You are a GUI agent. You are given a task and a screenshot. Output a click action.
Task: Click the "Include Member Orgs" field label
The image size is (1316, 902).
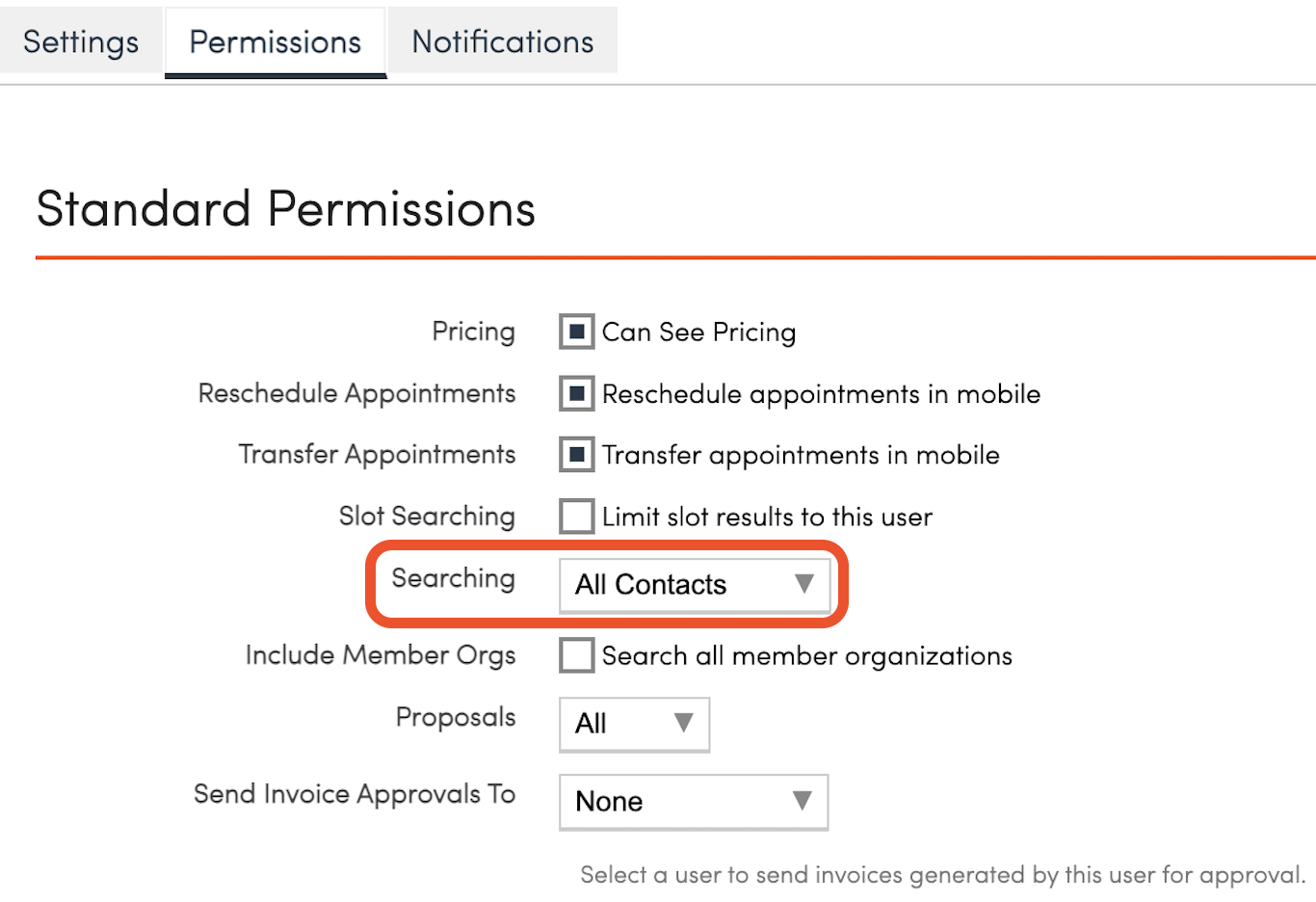tap(381, 655)
